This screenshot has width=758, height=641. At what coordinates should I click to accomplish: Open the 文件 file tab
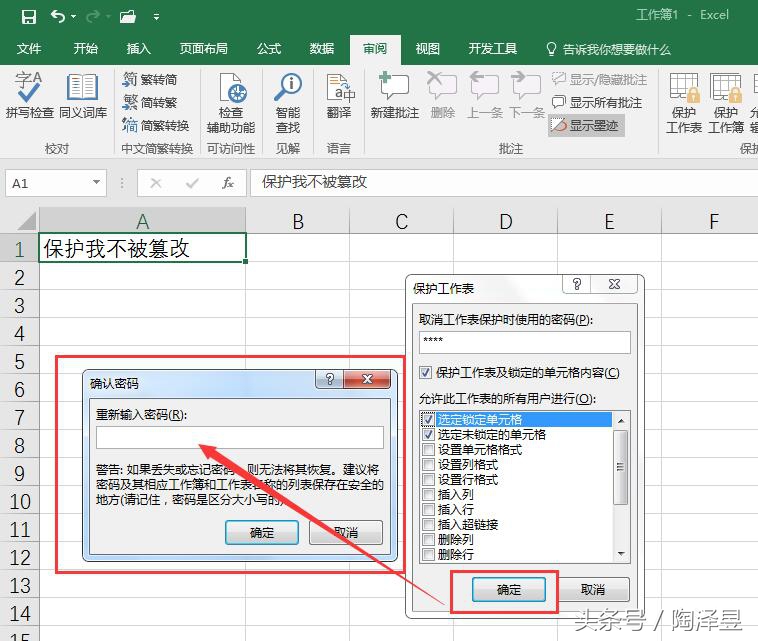point(29,49)
